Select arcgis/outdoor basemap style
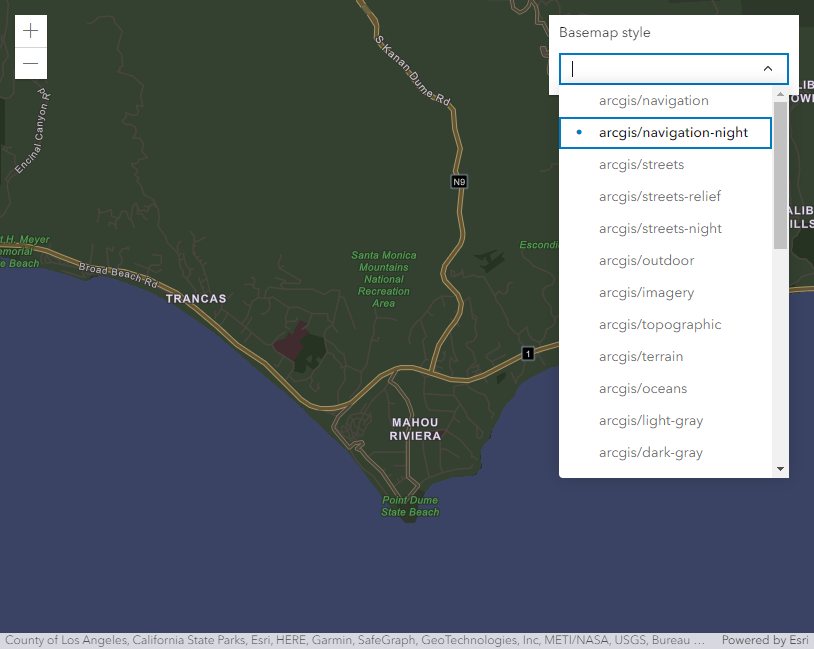This screenshot has height=649, width=814. tap(646, 261)
